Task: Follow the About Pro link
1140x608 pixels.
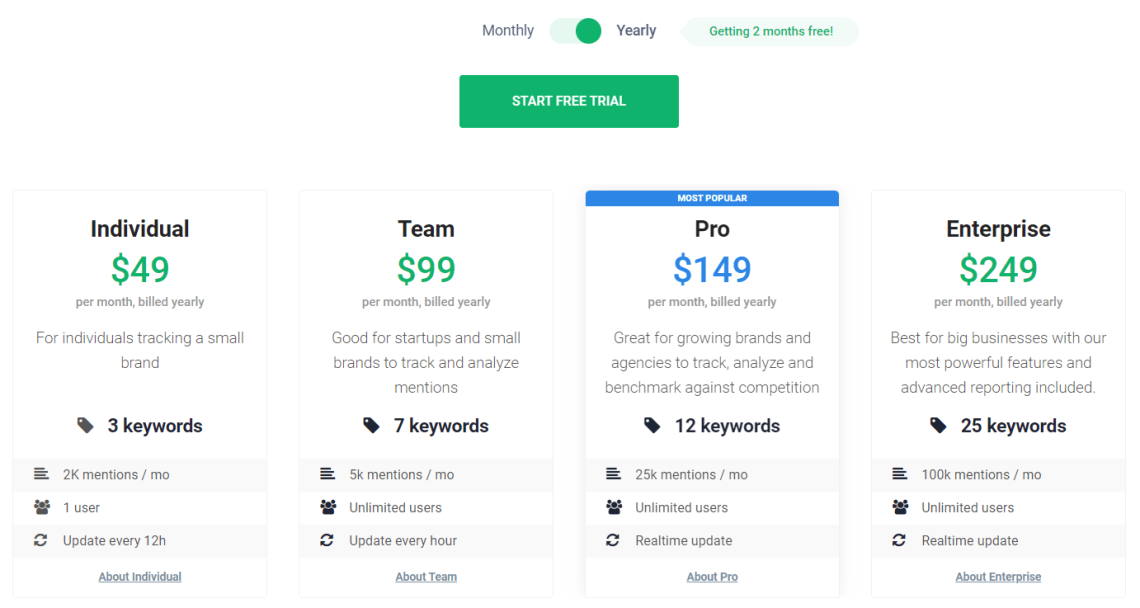Action: (712, 577)
